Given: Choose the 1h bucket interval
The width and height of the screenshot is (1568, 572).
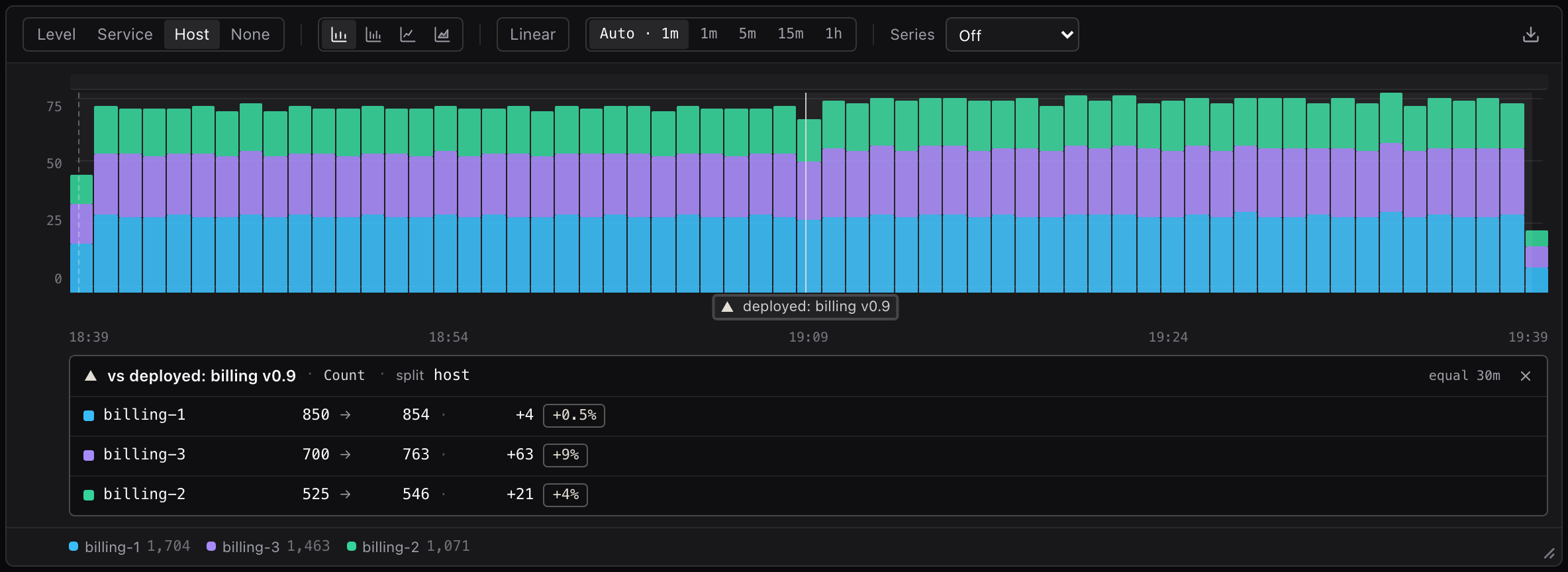Looking at the screenshot, I should click(x=834, y=34).
